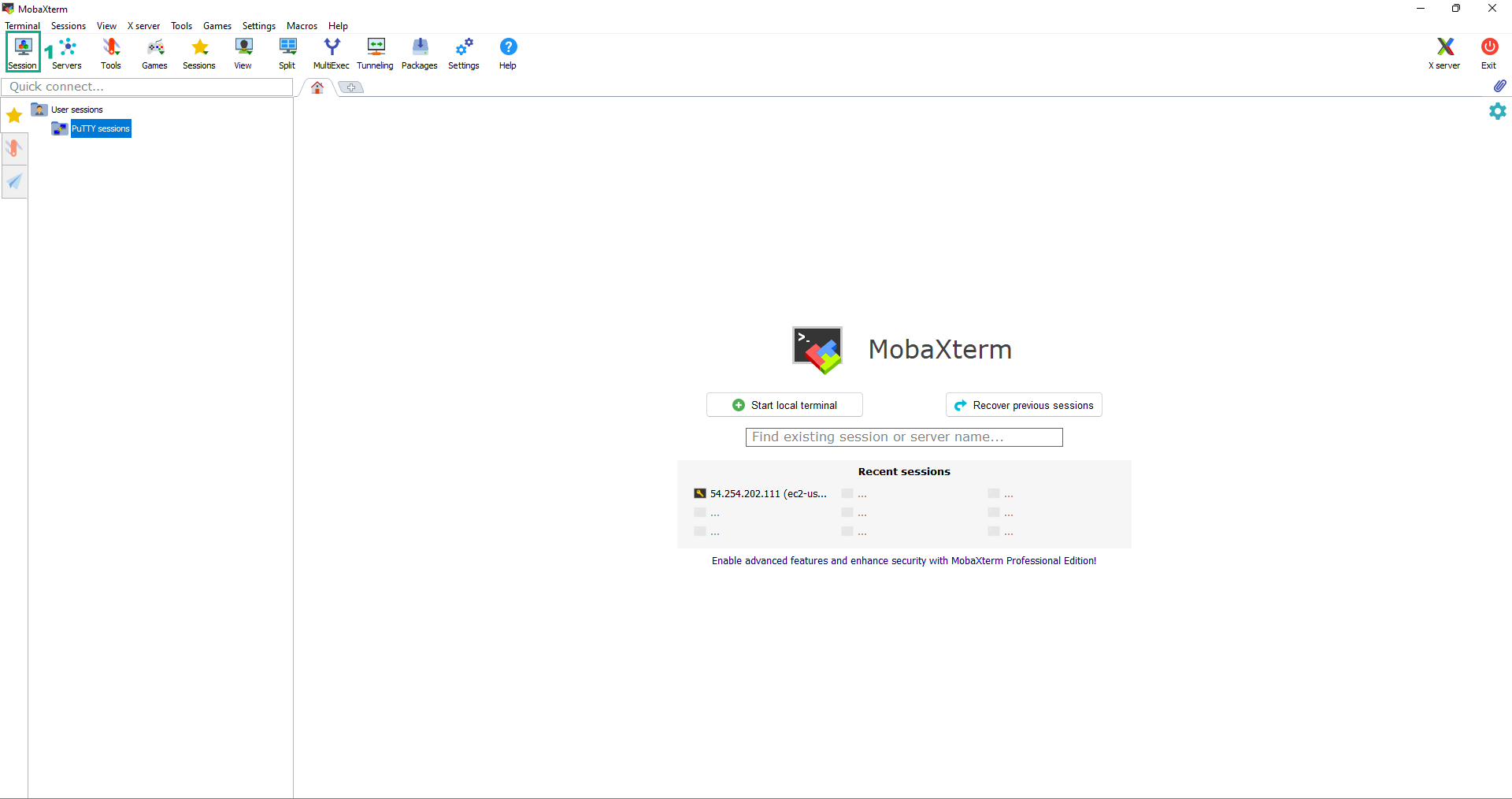
Task: Open the Tools toolbar icon
Action: point(111,53)
